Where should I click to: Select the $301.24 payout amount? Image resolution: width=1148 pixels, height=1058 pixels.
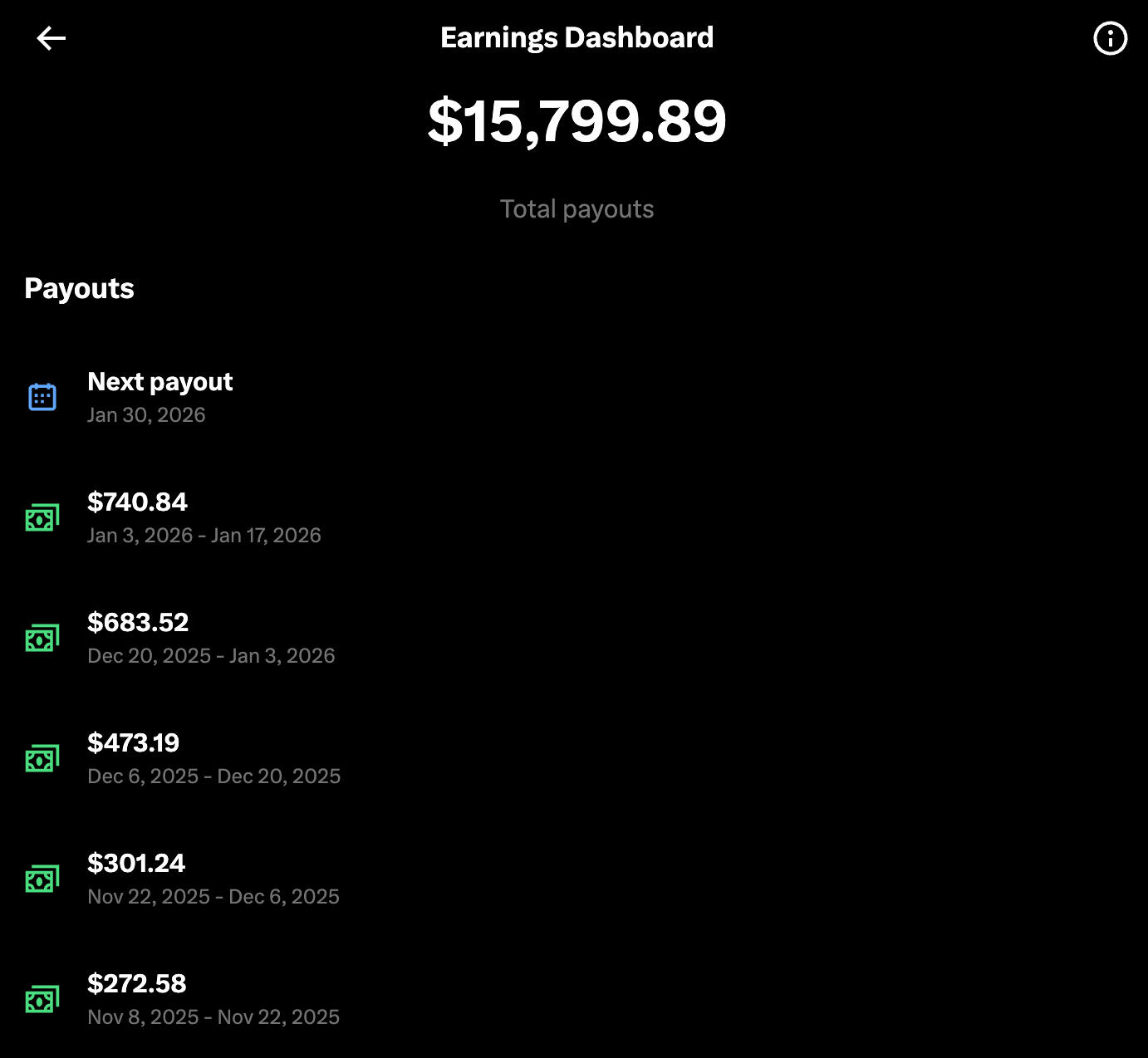136,864
